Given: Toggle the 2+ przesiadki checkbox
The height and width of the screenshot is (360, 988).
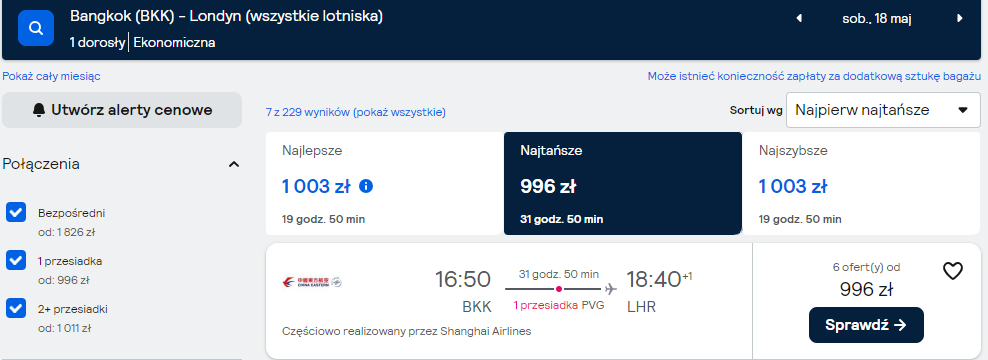Looking at the screenshot, I should coord(16,309).
